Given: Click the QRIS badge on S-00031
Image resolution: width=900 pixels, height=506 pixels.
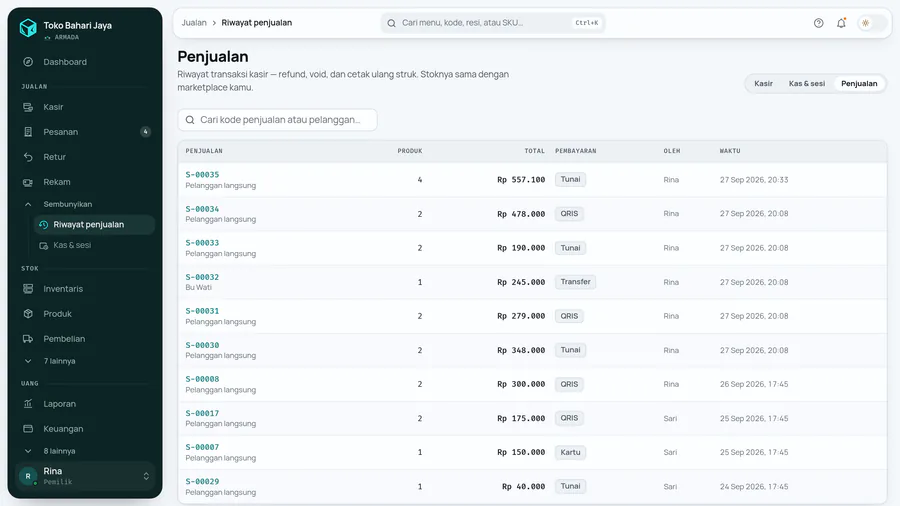Looking at the screenshot, I should (x=569, y=316).
